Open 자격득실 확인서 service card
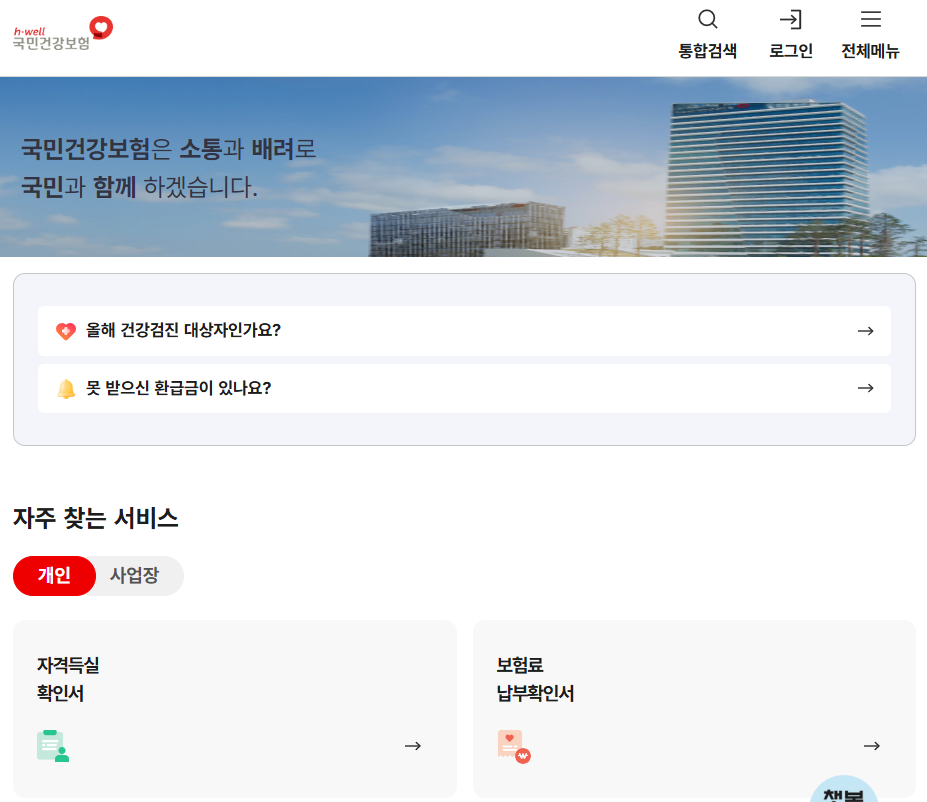Viewport: 927px width, 802px height. click(235, 709)
